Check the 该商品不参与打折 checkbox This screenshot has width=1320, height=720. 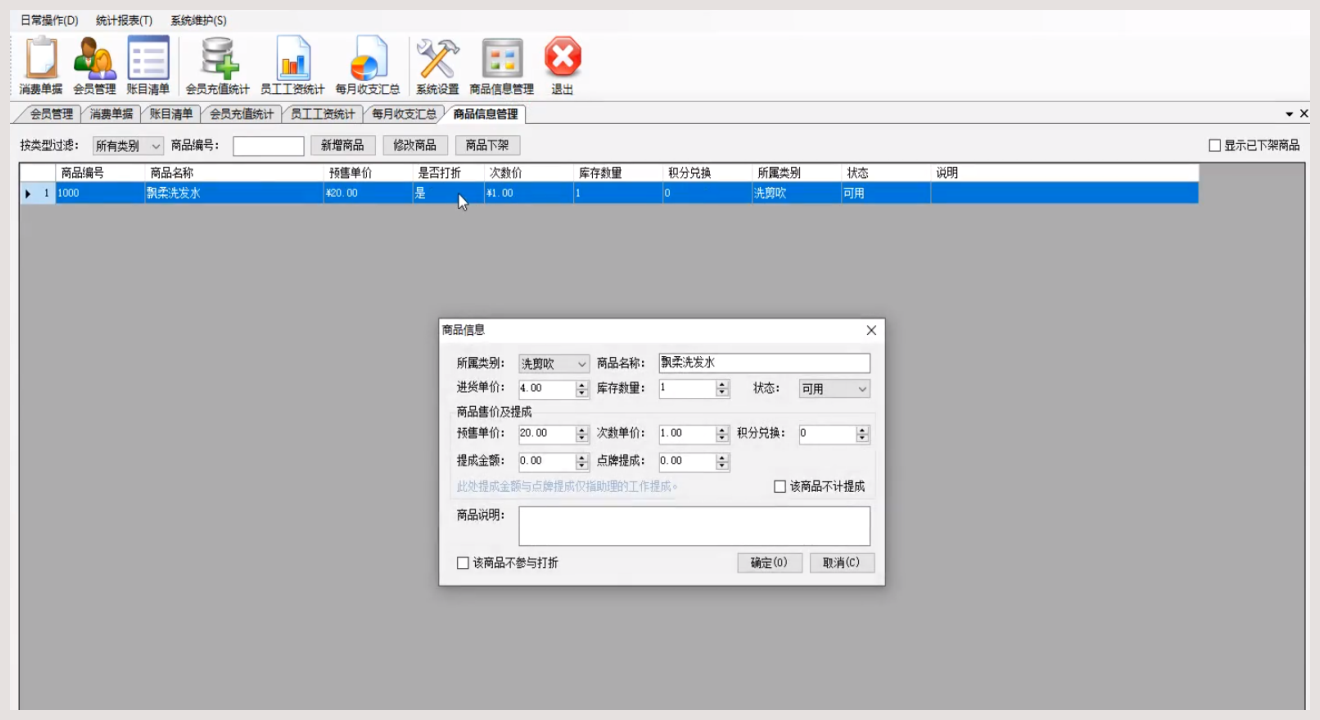pyautogui.click(x=463, y=563)
